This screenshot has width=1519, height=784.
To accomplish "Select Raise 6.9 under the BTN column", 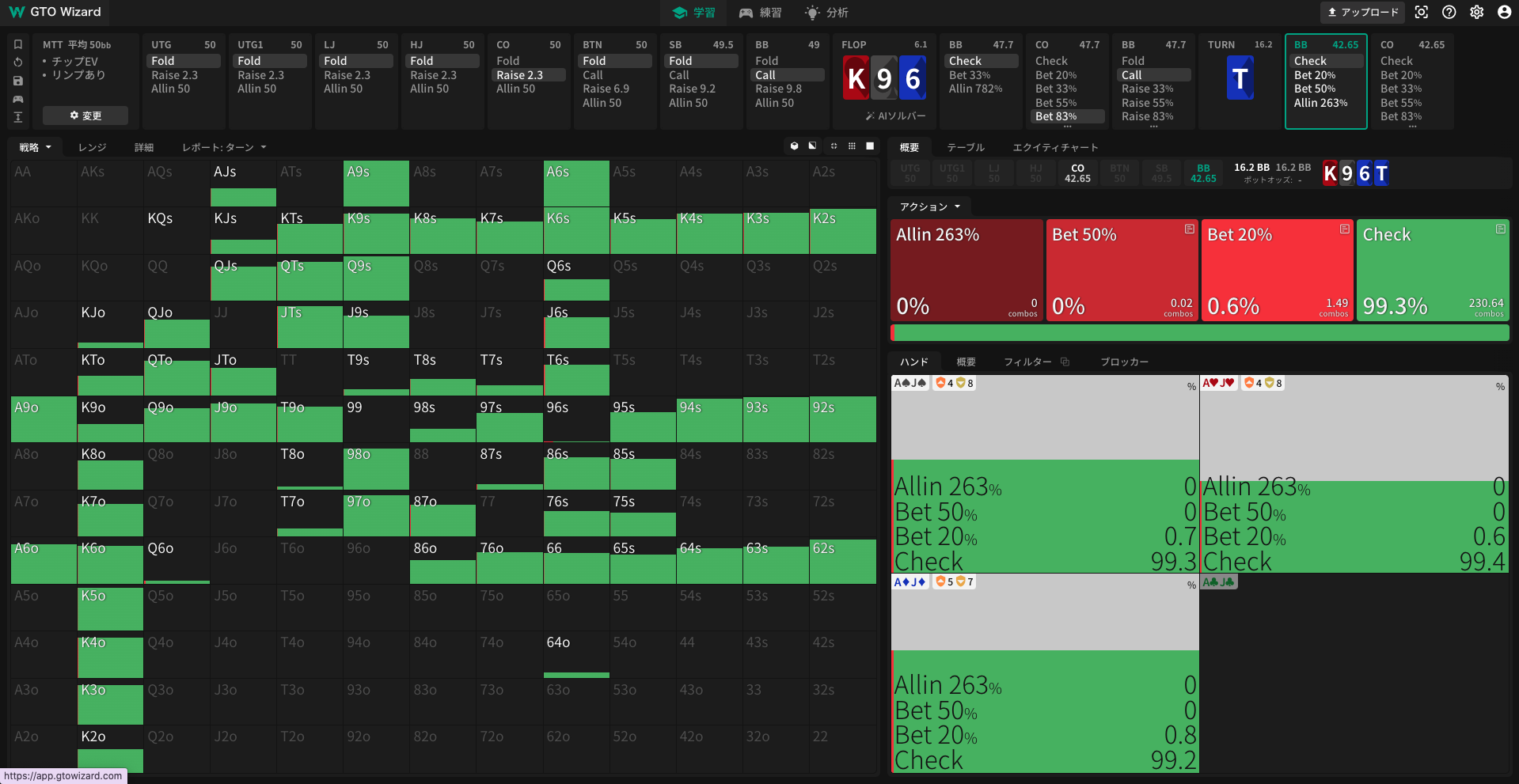I will (x=615, y=89).
